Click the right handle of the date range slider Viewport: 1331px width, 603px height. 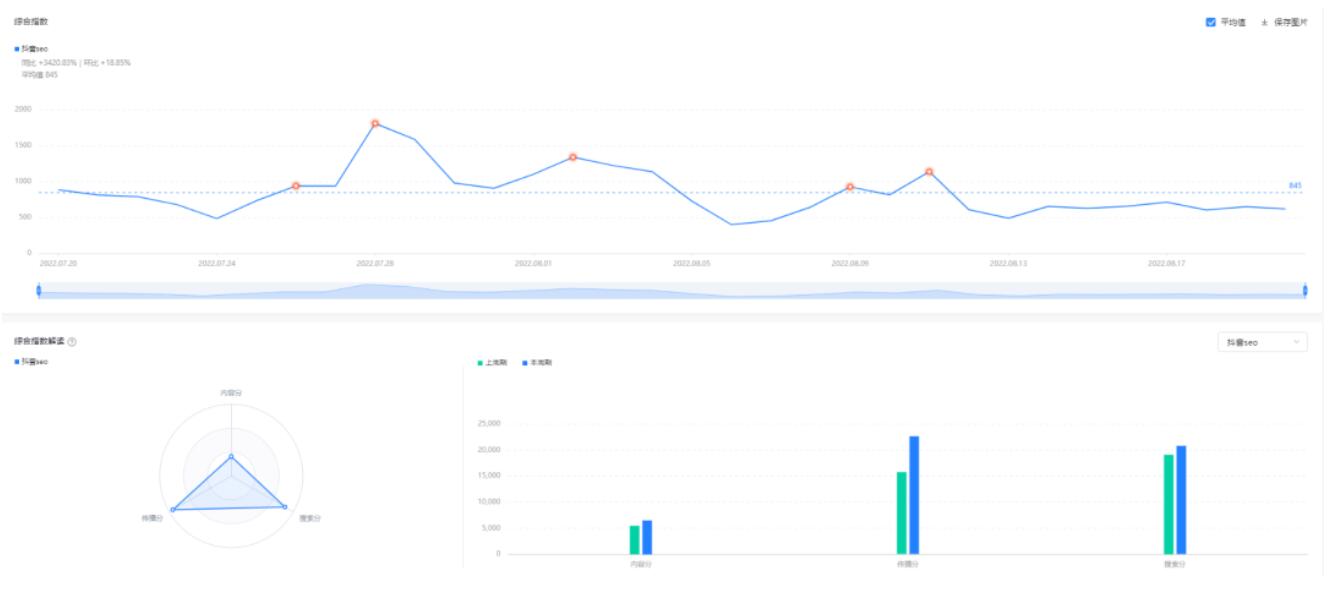1305,290
